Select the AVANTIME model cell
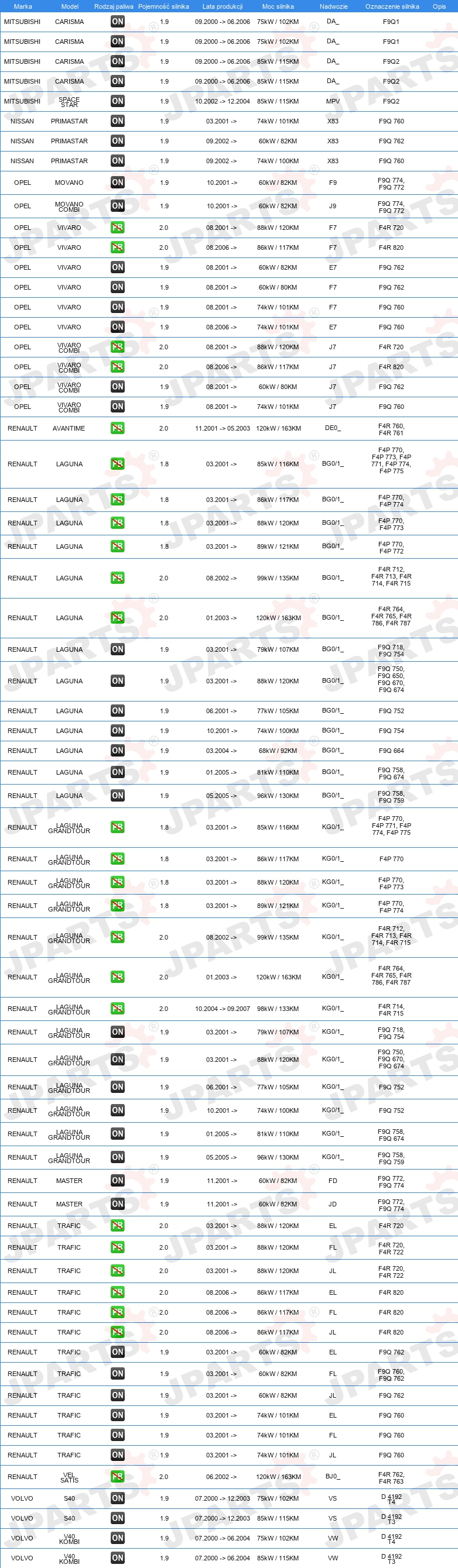Viewport: 458px width, 1568px height. (69, 428)
